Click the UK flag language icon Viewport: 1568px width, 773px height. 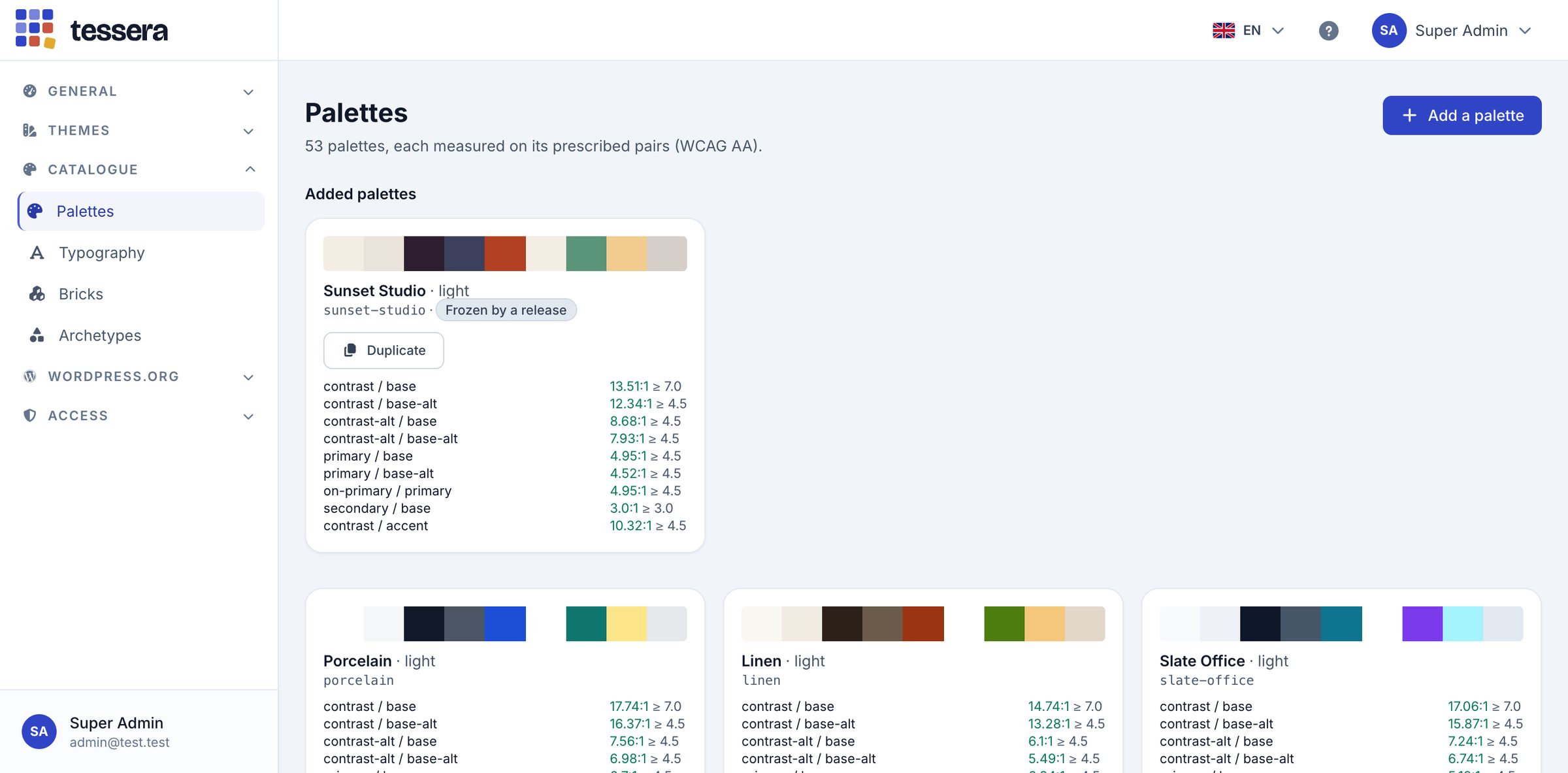click(1224, 31)
